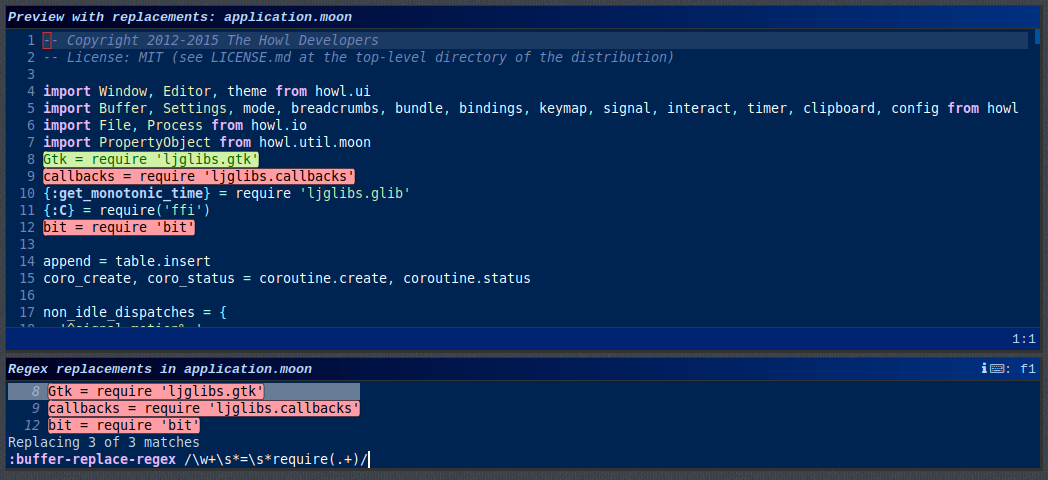Screen dimensions: 1048x480
Task: Click the red cursor on line 1
Action: [47, 40]
